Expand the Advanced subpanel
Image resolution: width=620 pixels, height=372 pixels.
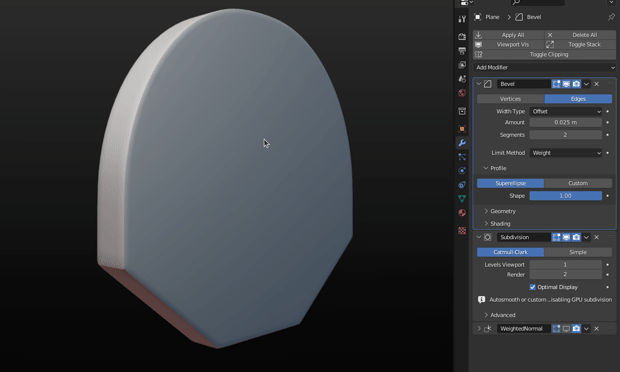[x=486, y=315]
